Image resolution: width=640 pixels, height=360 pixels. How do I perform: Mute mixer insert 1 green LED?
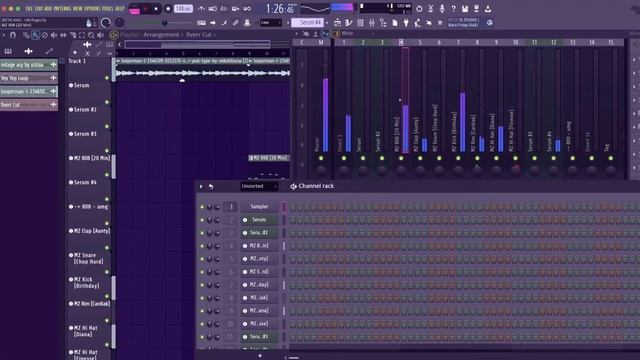344,158
